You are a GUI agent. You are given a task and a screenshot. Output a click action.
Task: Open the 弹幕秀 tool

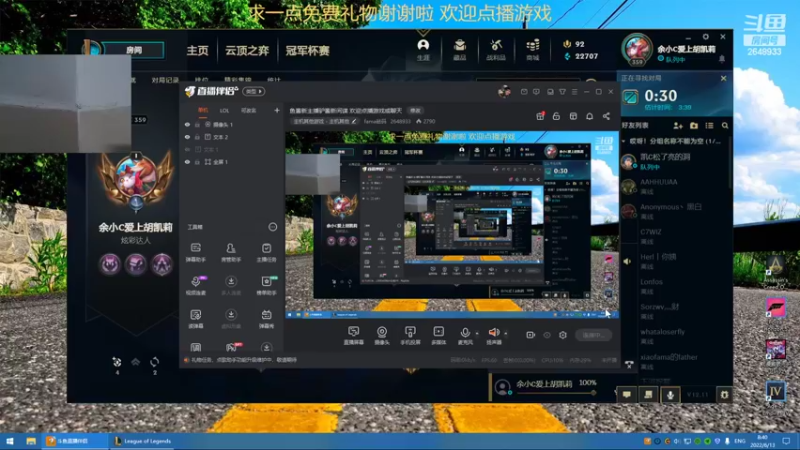pos(266,318)
